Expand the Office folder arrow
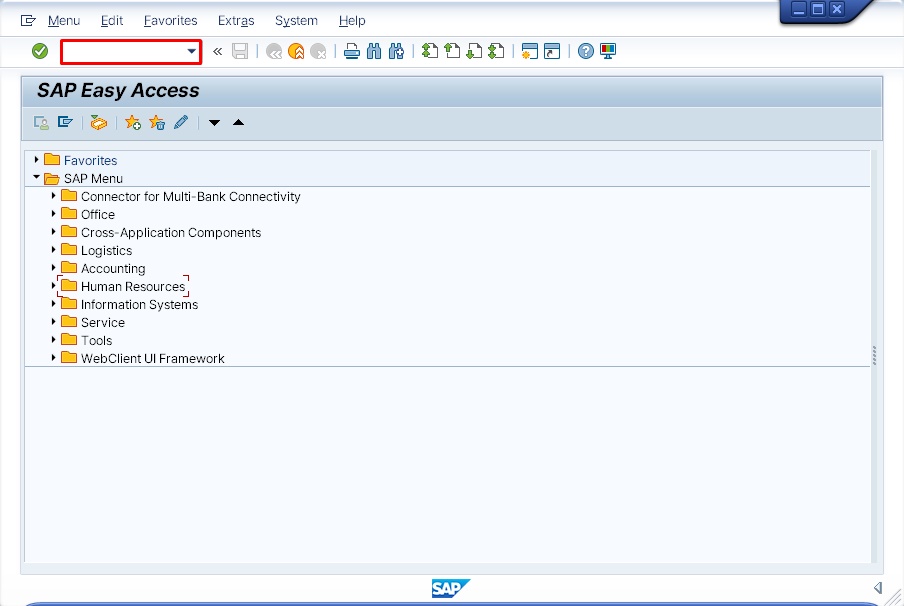 (x=53, y=214)
